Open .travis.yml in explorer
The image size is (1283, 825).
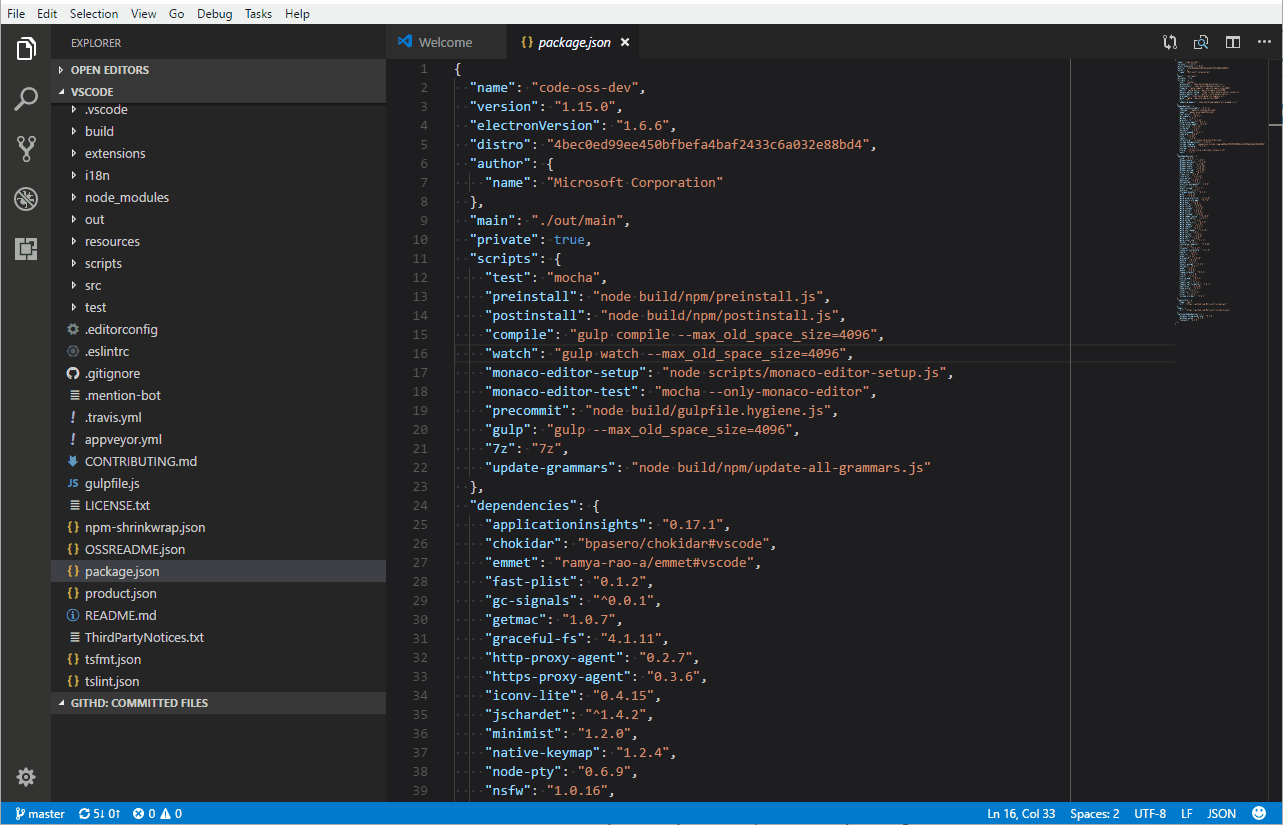pyautogui.click(x=218, y=417)
